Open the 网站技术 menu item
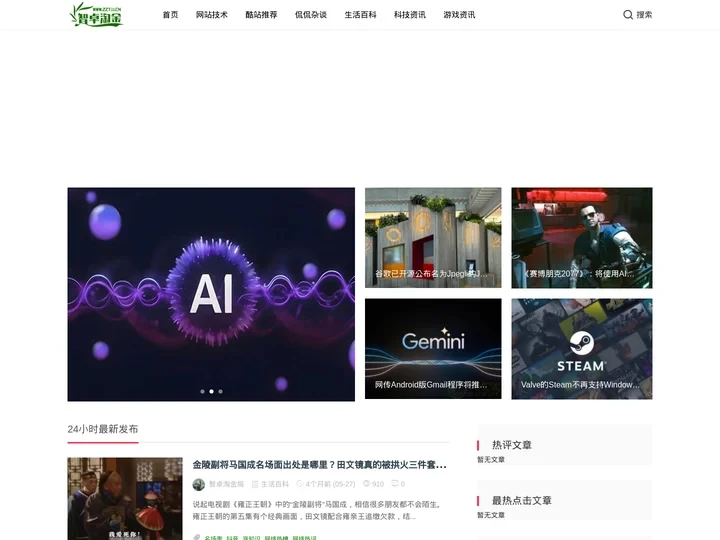Screen dimensions: 720x540 (212, 15)
